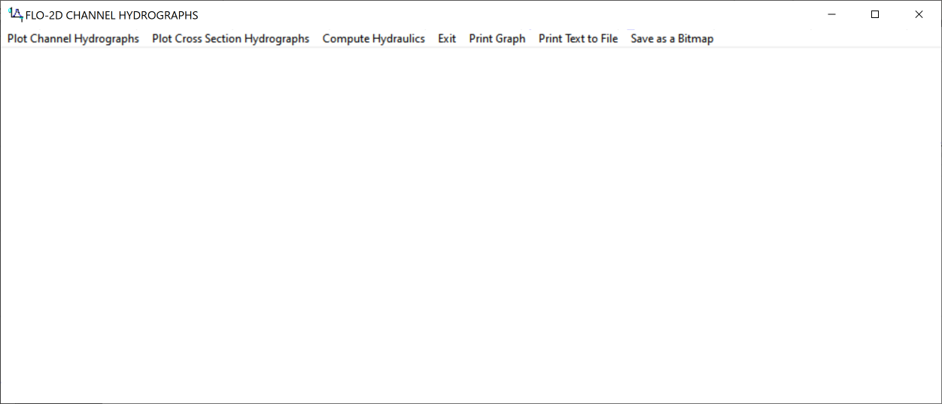The image size is (942, 404).
Task: Run calculations with Compute Hydraulics
Action: [373, 39]
